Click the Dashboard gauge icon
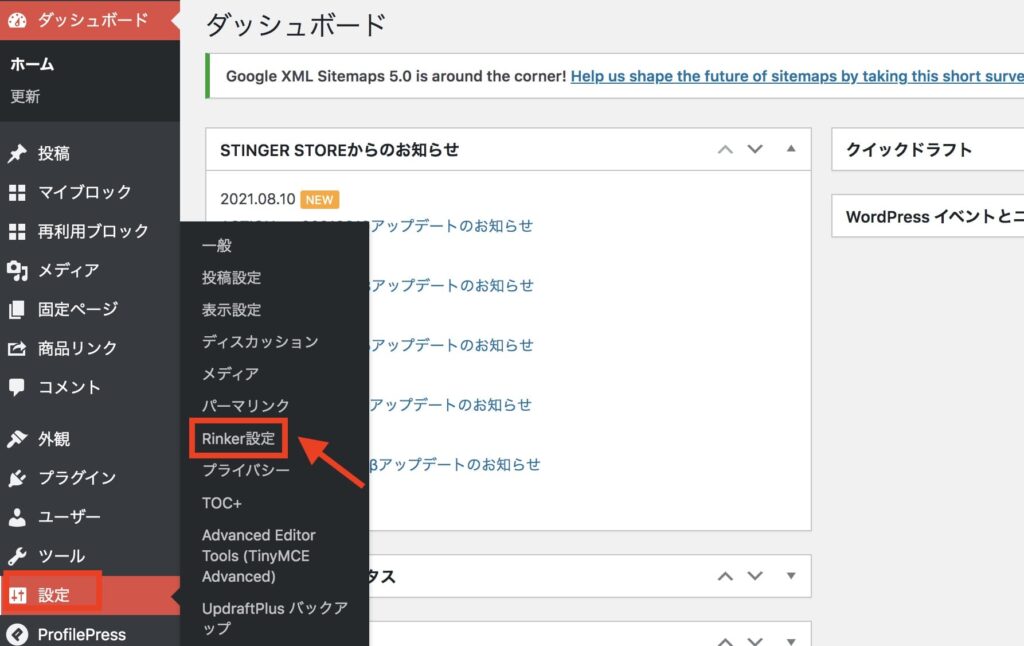 [18, 20]
